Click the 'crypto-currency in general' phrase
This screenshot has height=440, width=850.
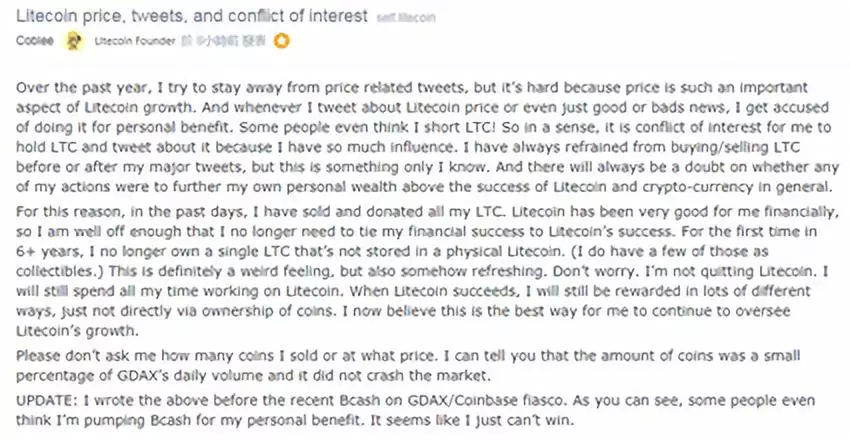pos(737,187)
